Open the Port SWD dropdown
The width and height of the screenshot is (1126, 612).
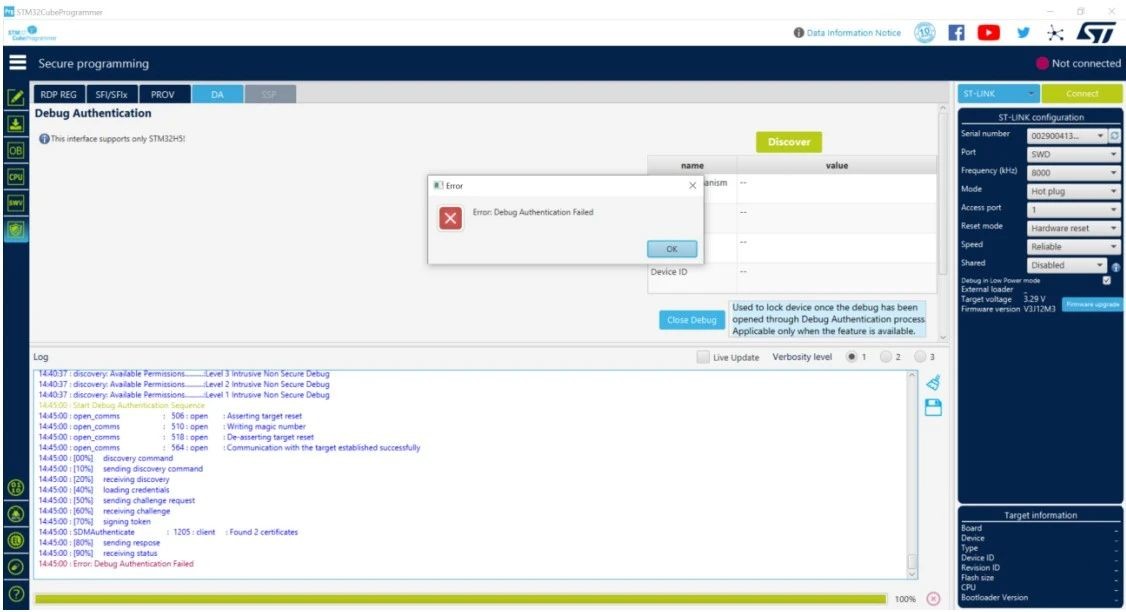click(1073, 154)
